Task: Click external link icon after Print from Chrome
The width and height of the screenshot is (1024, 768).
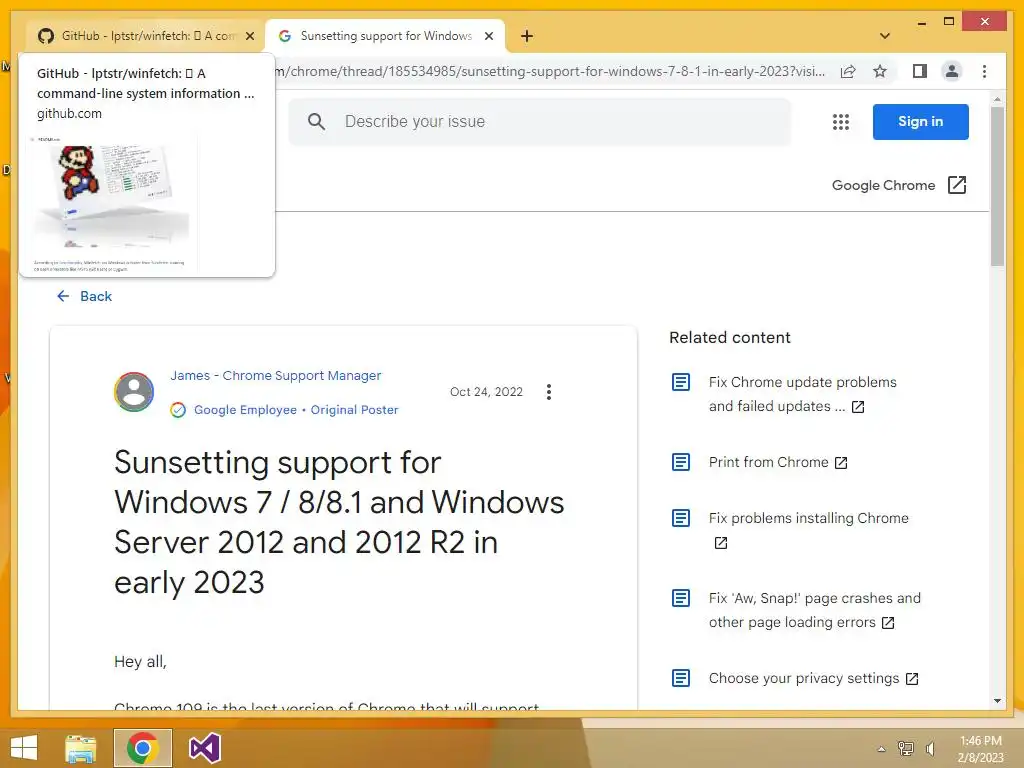Action: pos(841,463)
